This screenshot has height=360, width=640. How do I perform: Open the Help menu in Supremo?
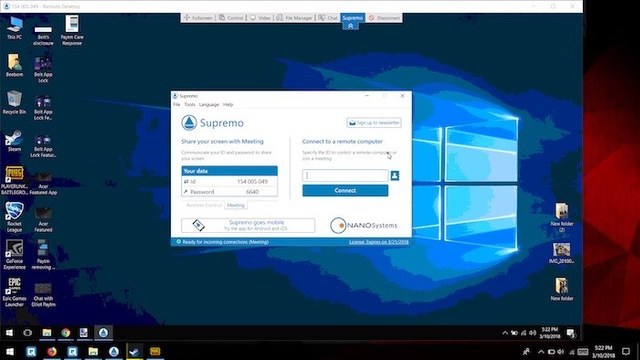(x=228, y=104)
